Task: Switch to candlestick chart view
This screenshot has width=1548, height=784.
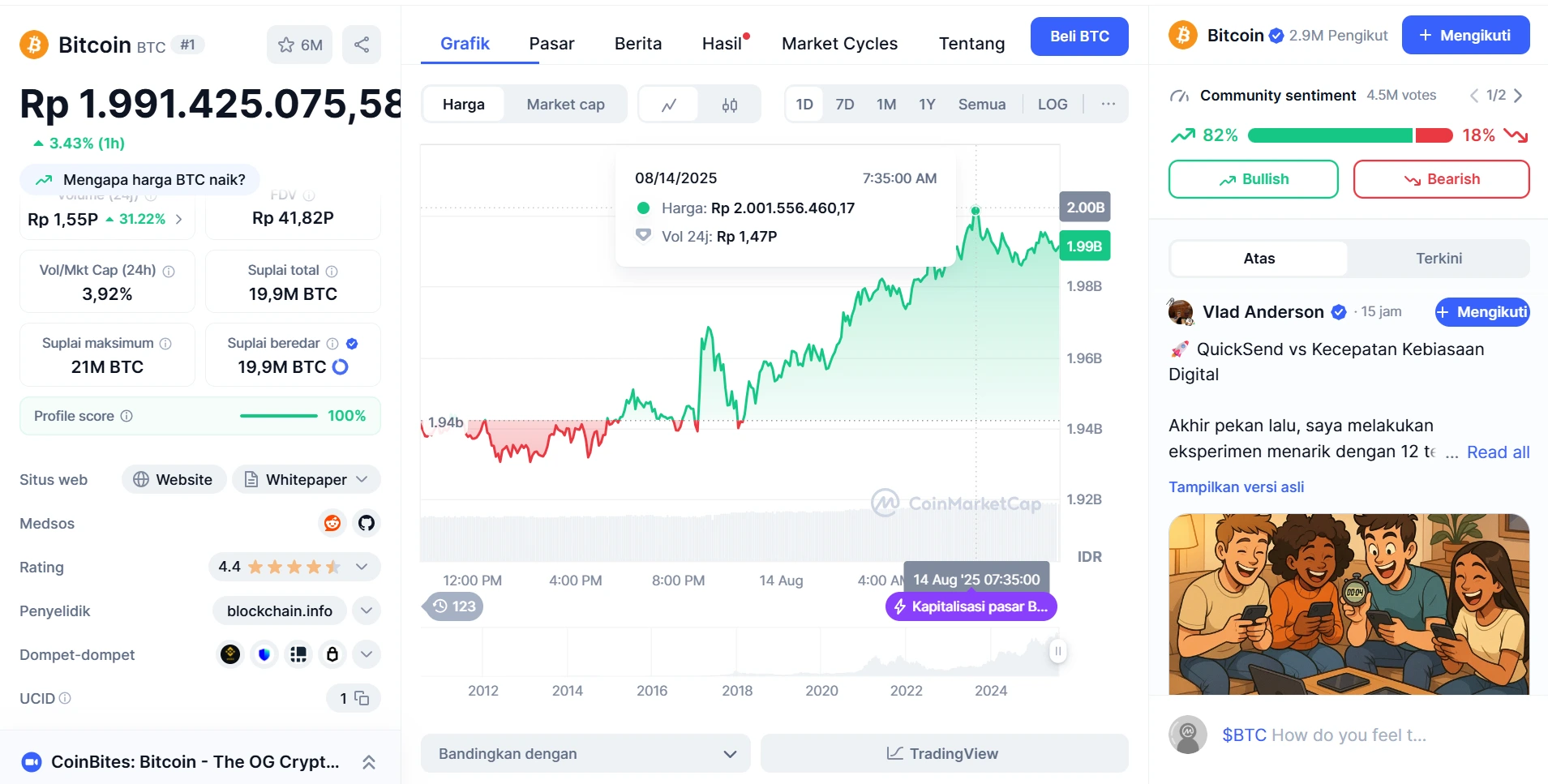Action: [x=730, y=105]
